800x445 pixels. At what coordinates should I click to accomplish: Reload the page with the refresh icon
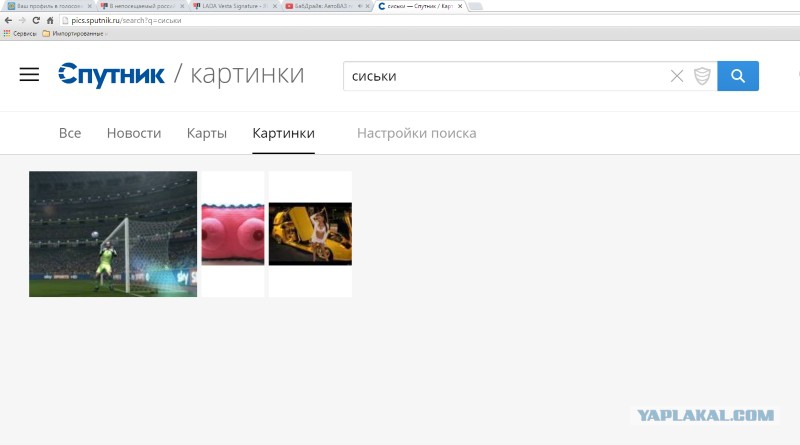[36, 20]
